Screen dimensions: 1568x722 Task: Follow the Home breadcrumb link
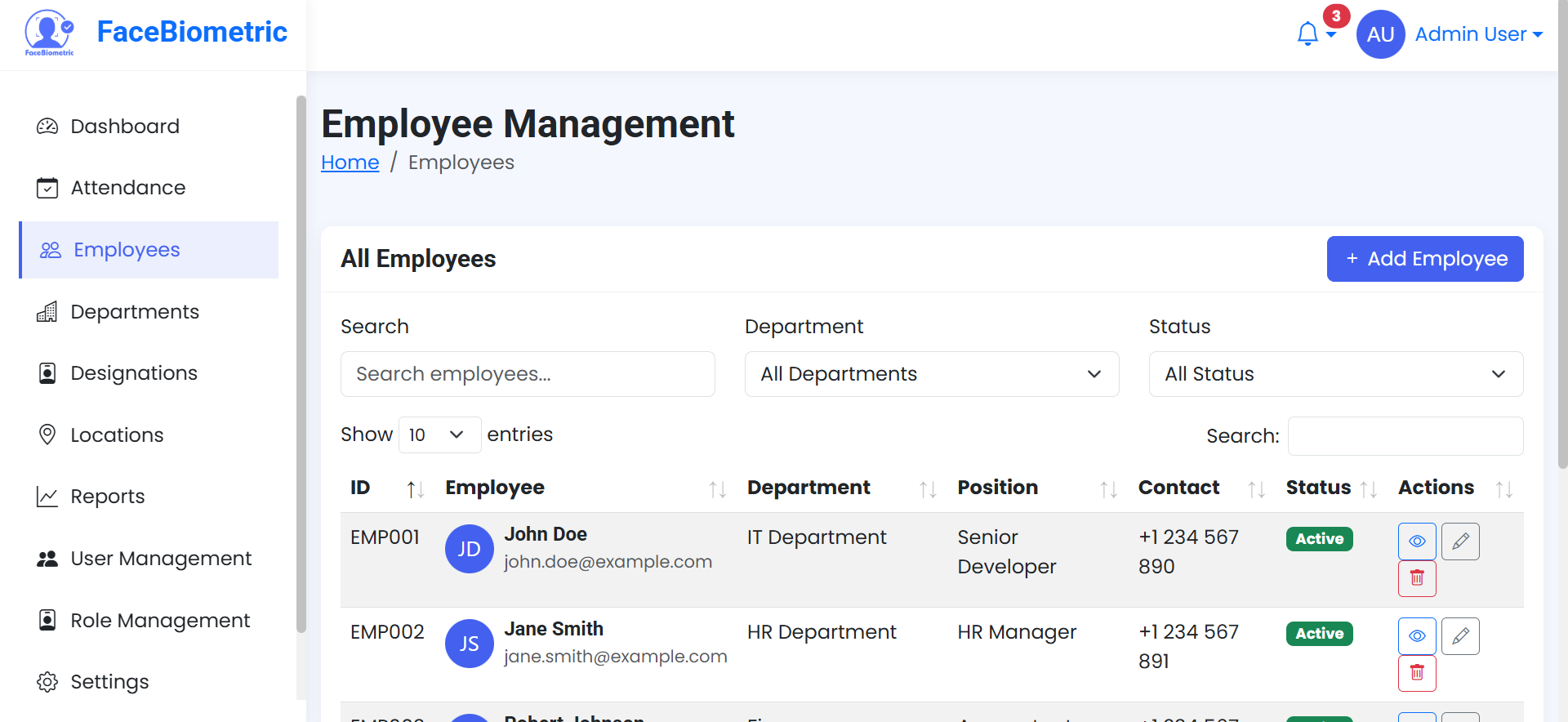point(350,163)
